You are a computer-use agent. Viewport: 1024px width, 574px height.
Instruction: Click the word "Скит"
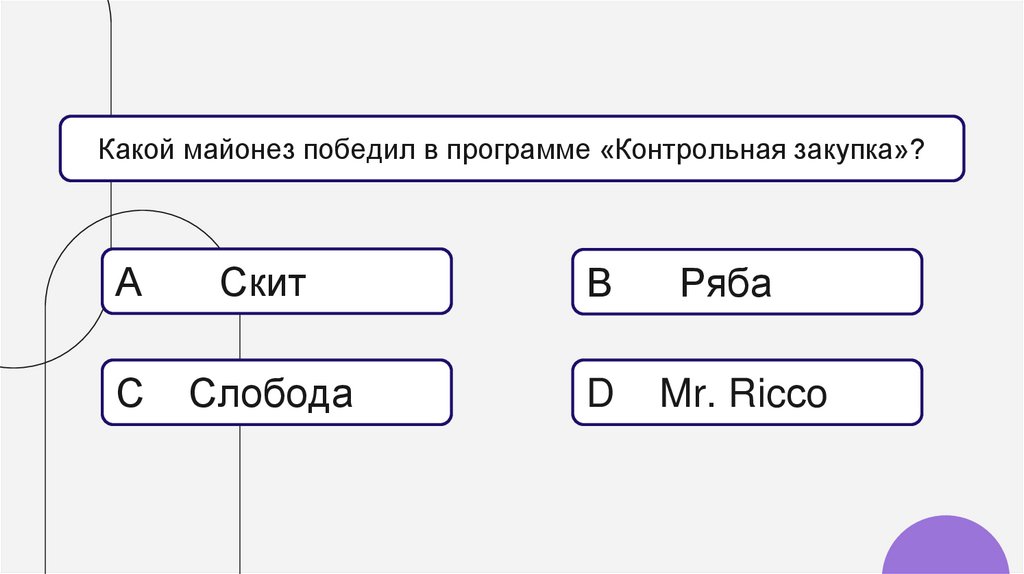tap(263, 284)
